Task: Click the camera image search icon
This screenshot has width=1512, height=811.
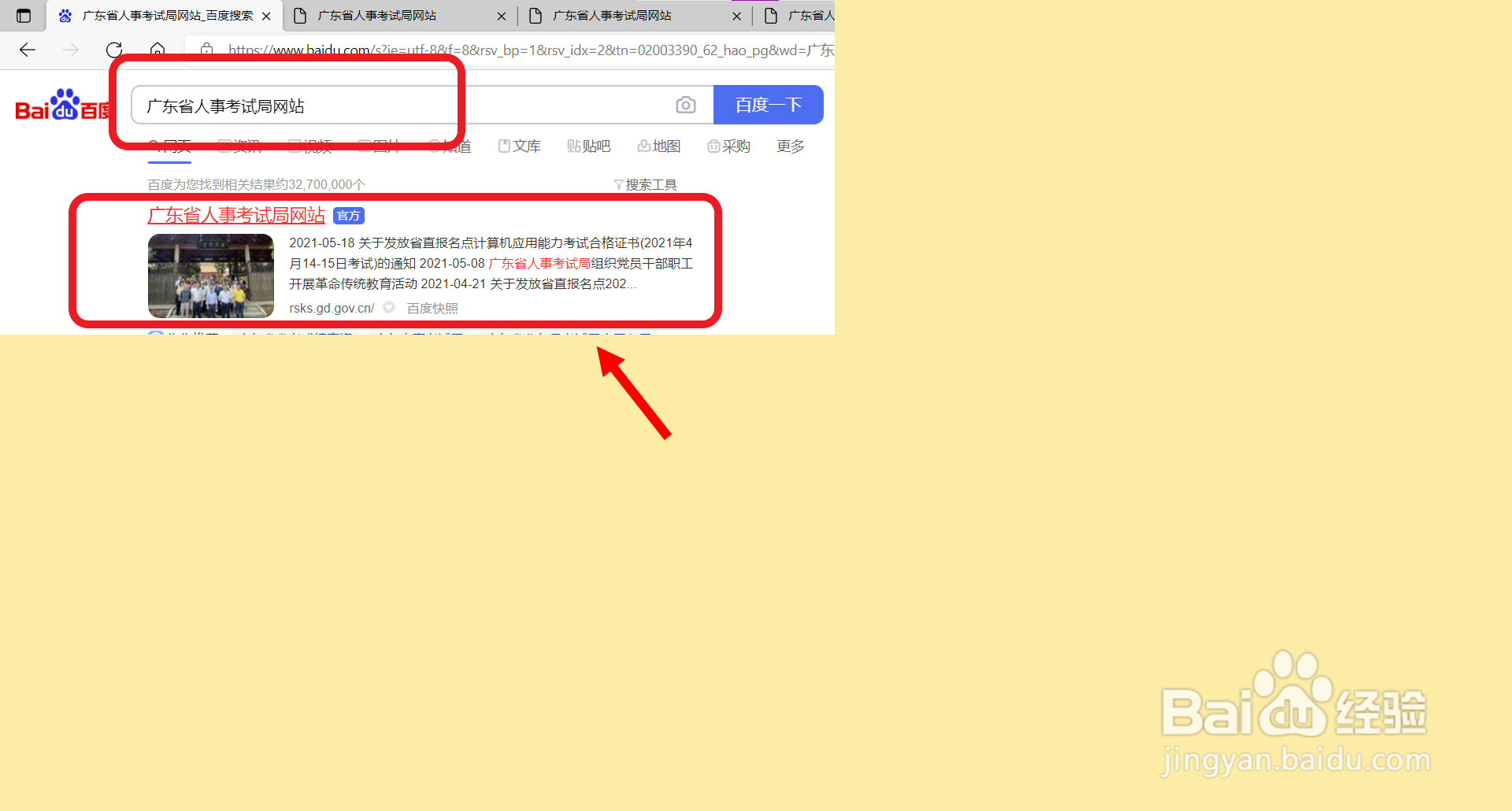Action: [x=686, y=105]
